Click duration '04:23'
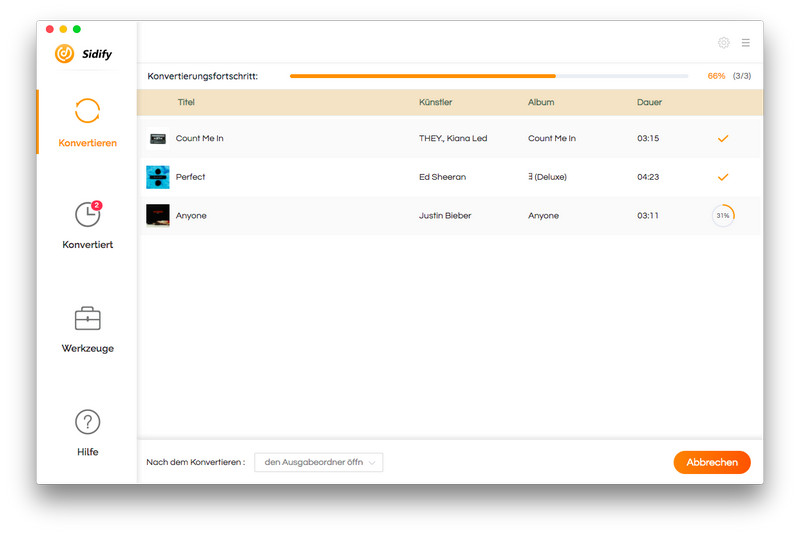Viewport: 800px width, 536px height. (648, 177)
